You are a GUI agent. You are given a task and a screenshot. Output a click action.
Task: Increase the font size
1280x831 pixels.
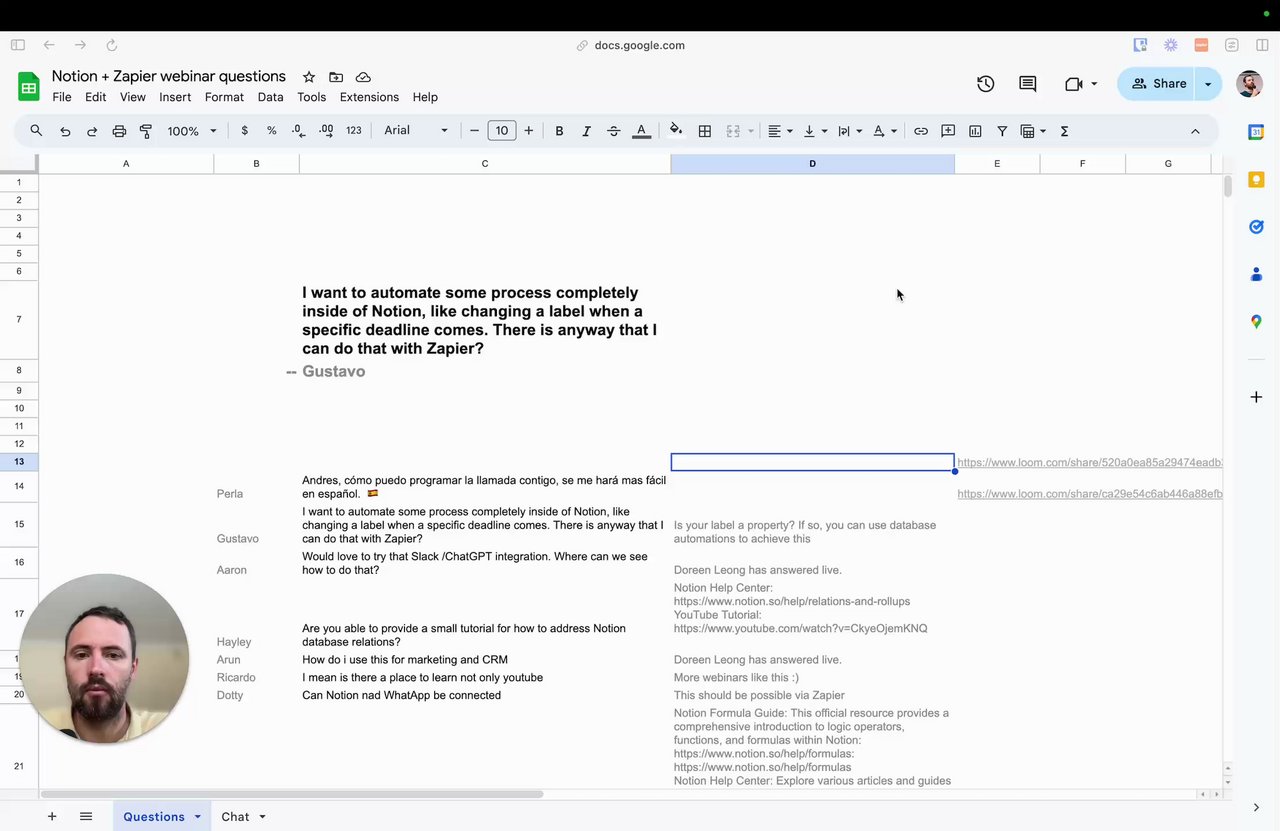529,131
